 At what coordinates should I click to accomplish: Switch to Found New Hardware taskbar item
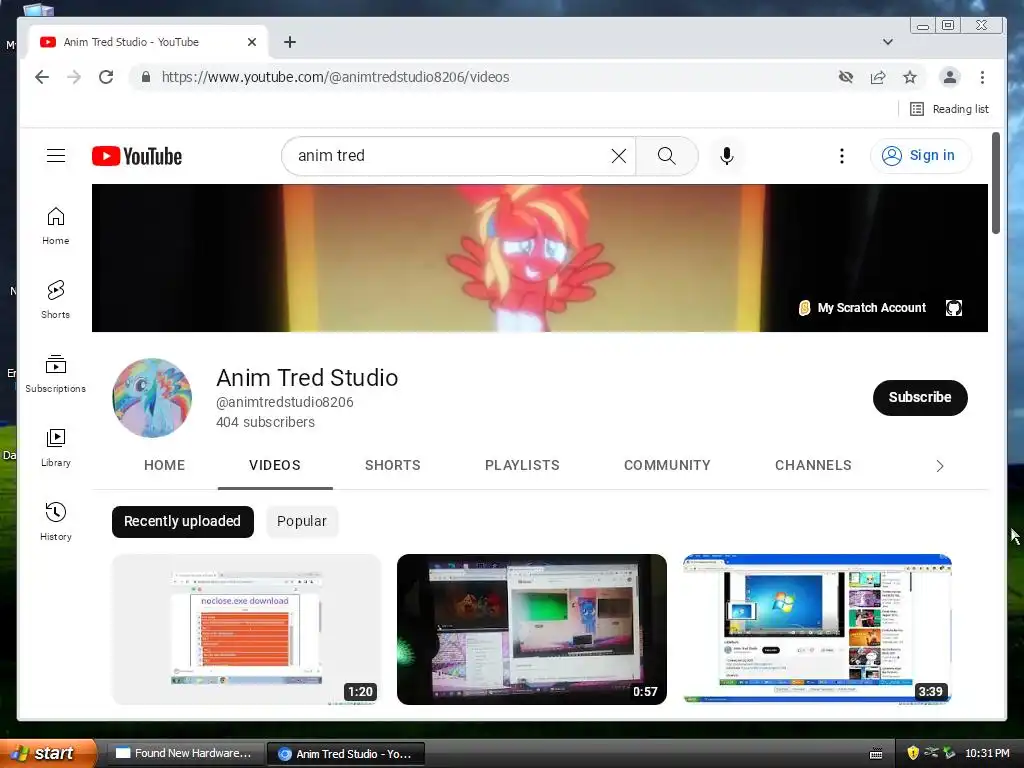(185, 753)
